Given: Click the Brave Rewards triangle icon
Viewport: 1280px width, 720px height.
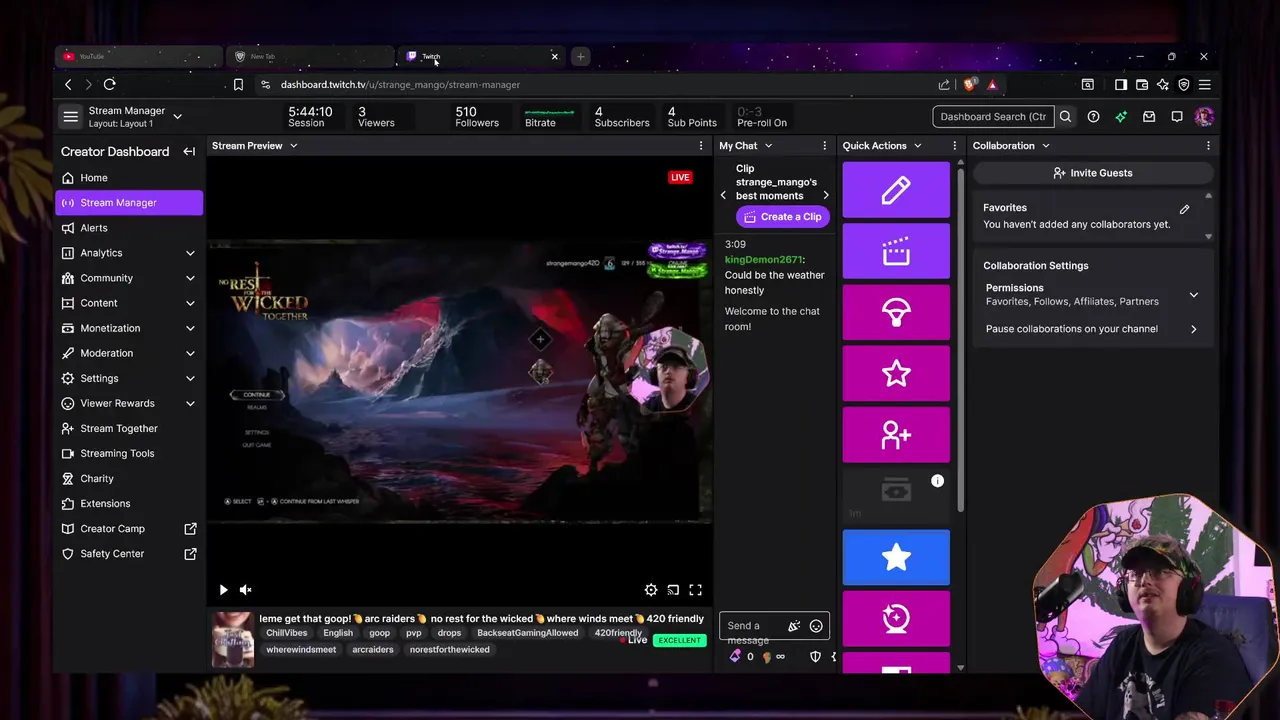Looking at the screenshot, I should 992,85.
